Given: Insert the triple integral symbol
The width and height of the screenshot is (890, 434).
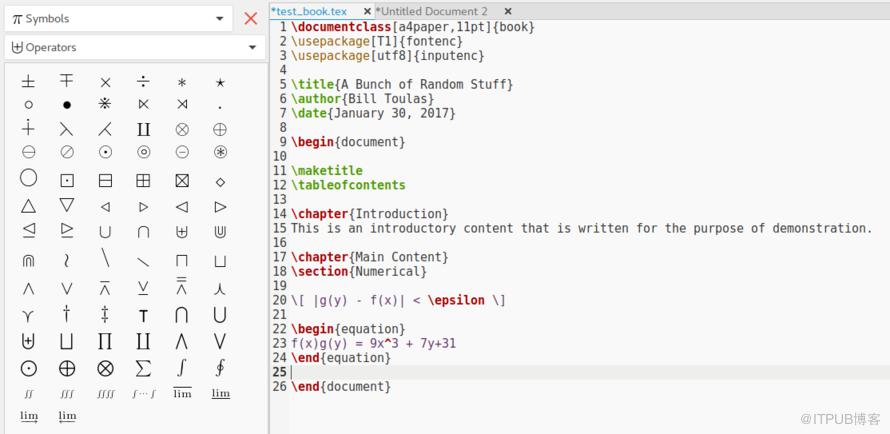Looking at the screenshot, I should [67, 393].
